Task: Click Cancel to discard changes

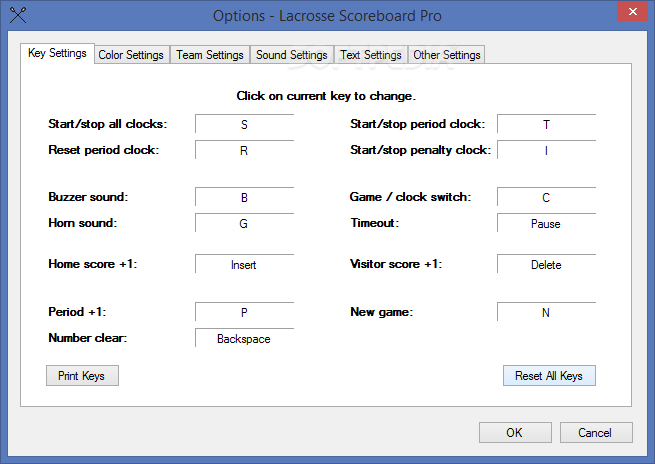Action: coord(596,432)
